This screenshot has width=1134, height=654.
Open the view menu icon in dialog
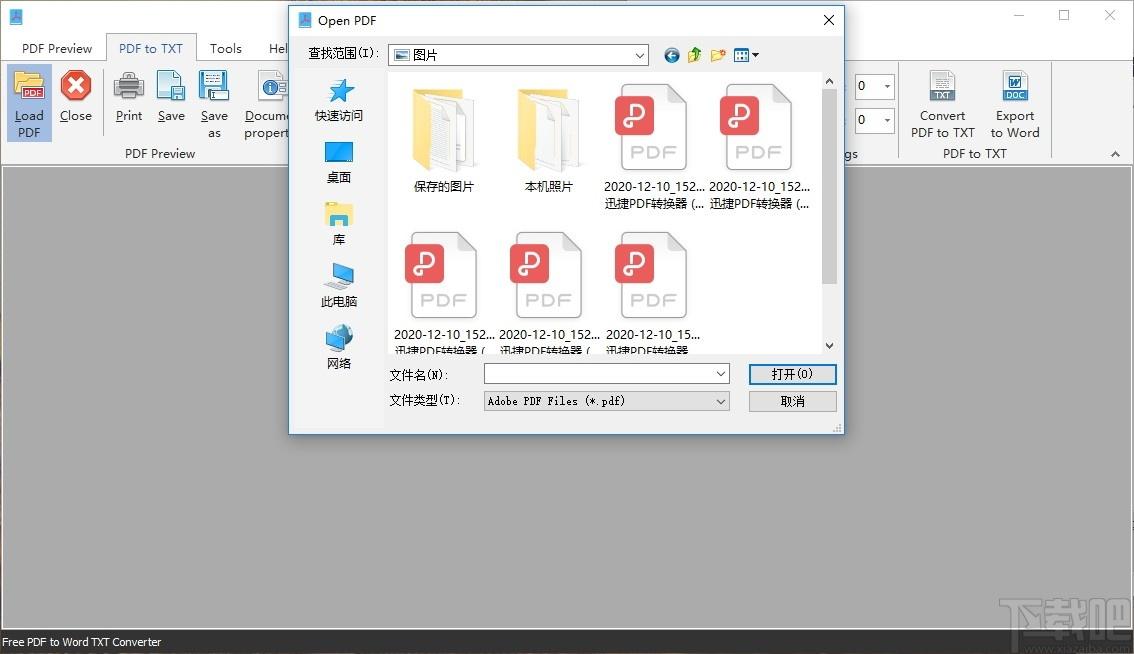tap(746, 55)
